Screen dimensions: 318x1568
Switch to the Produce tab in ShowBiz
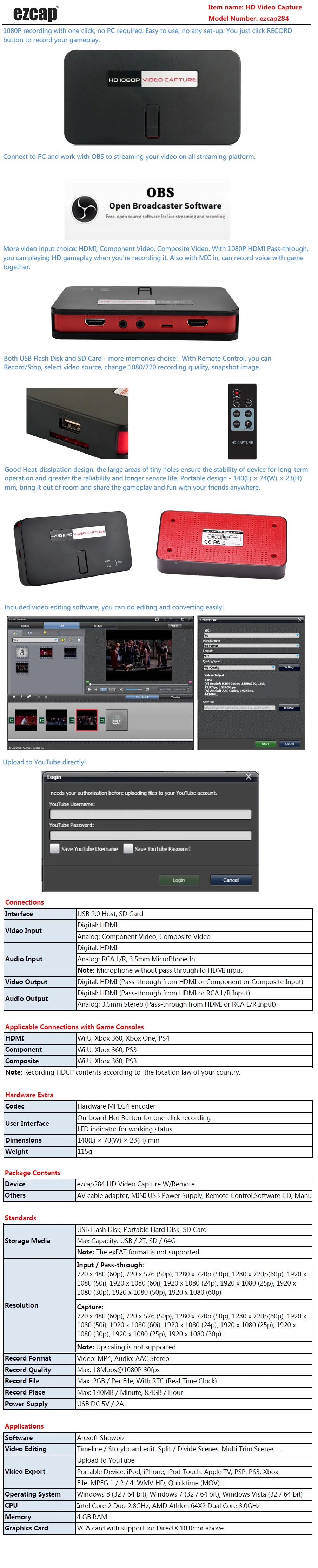(x=98, y=626)
